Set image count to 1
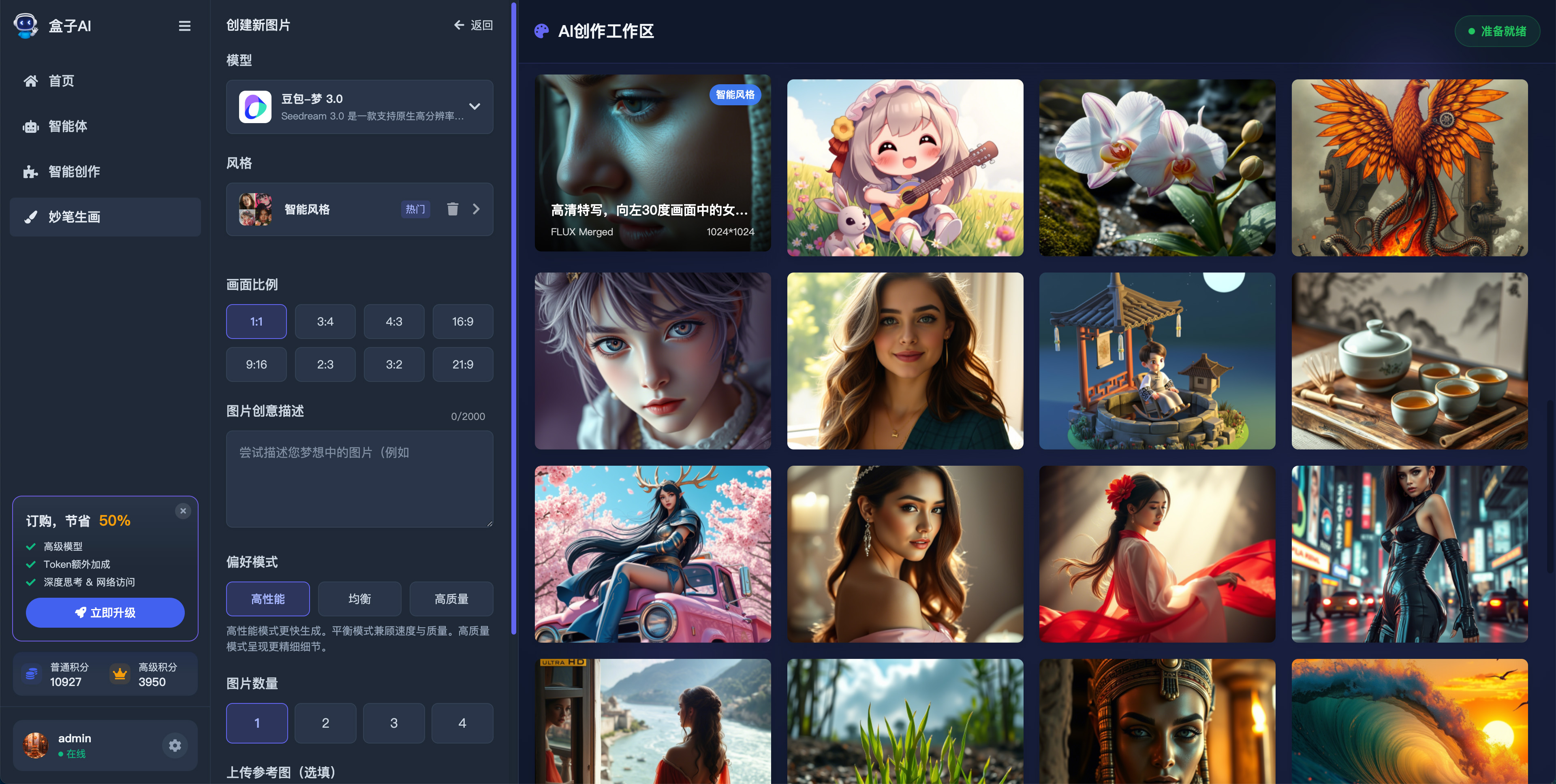Viewport: 1556px width, 784px height. pos(257,723)
